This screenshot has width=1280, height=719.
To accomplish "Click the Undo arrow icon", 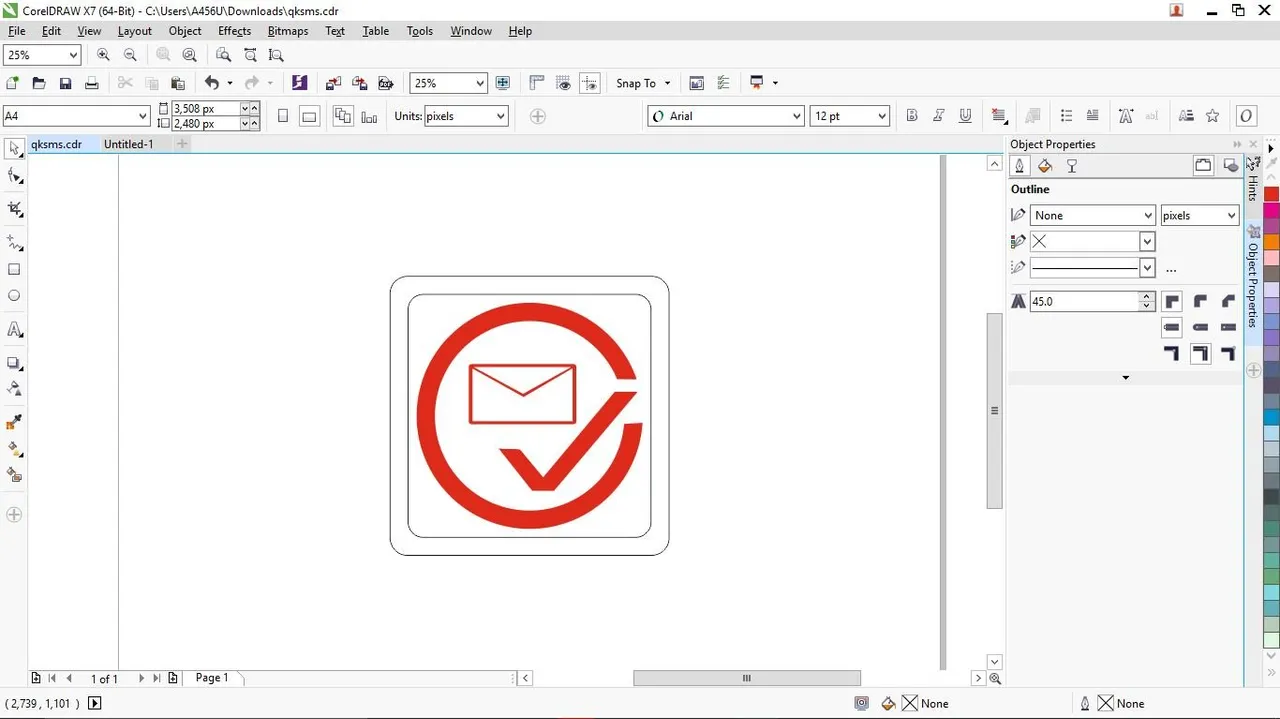I will click(x=211, y=83).
